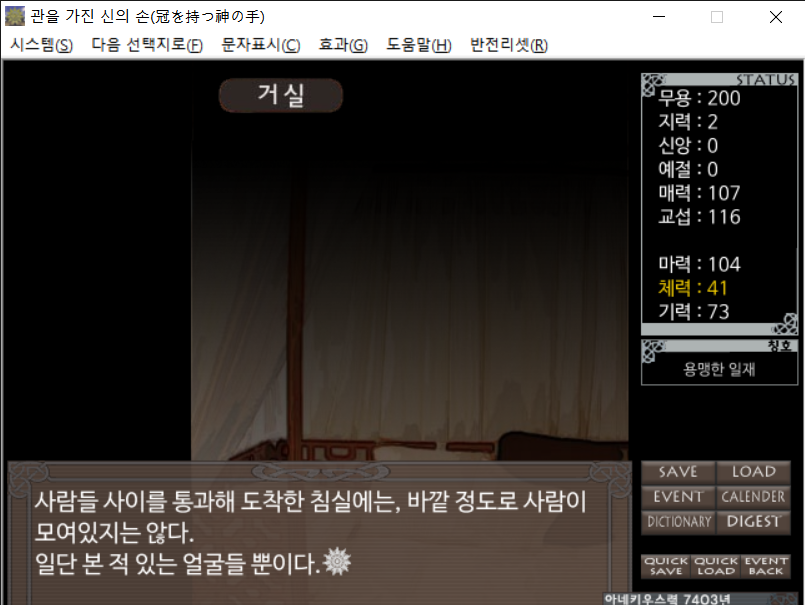Minimize the game window
The image size is (805, 605).
pos(659,16)
